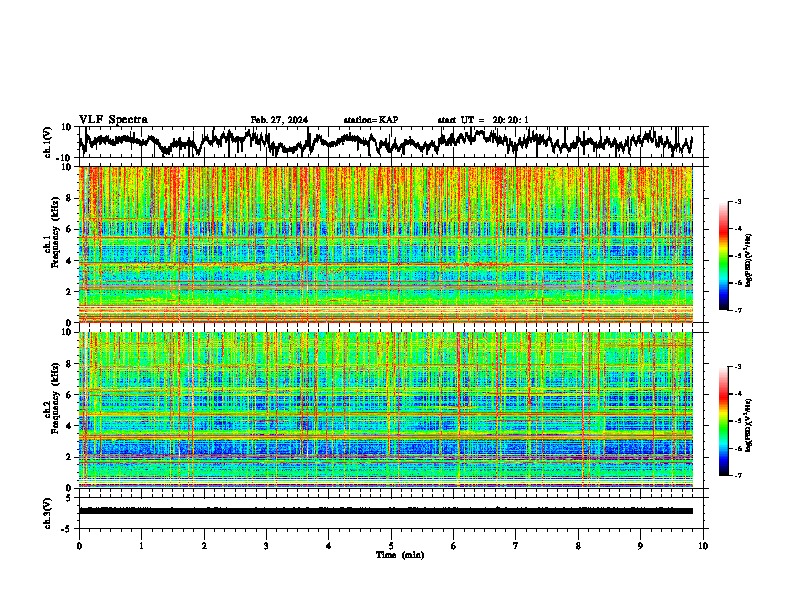Select the date text "Feb. 27, 2024"

(279, 120)
